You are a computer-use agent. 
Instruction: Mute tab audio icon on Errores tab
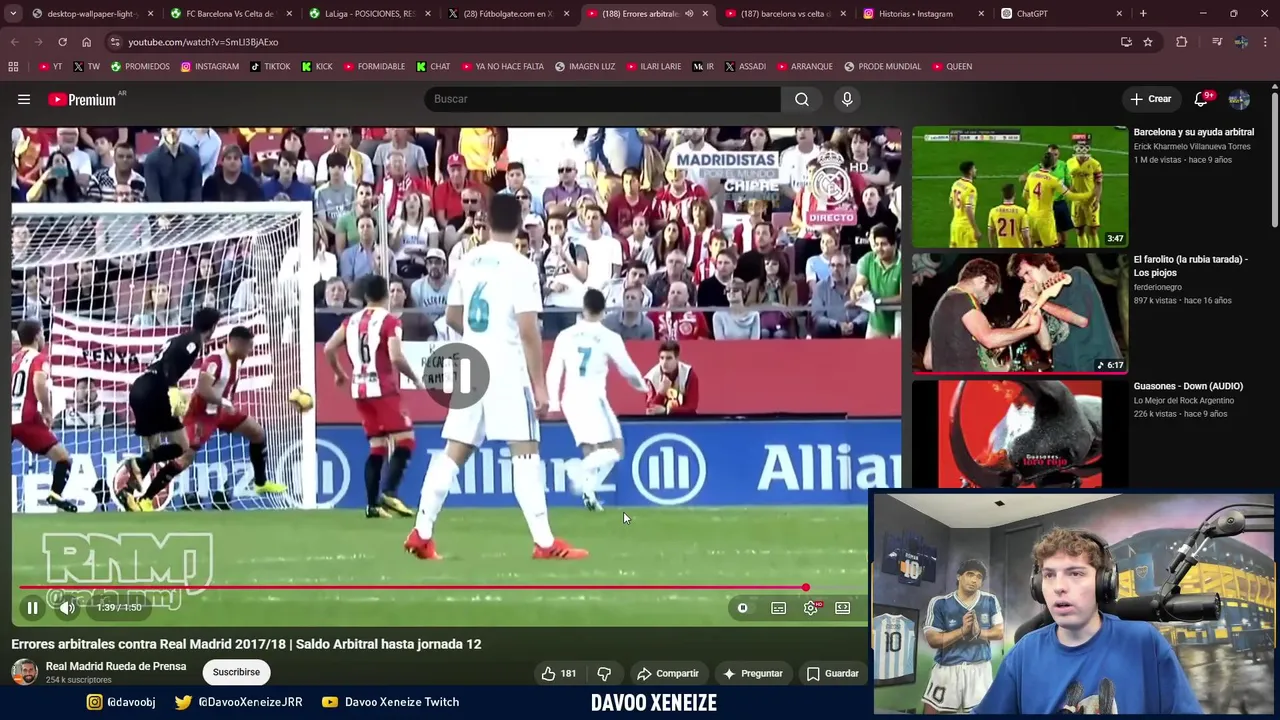click(689, 14)
